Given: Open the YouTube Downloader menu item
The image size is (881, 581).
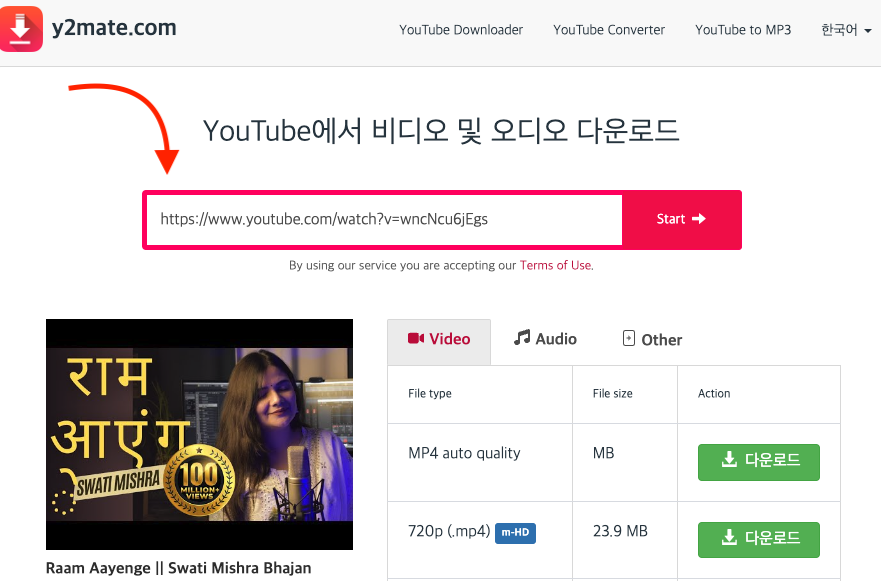Looking at the screenshot, I should 460,30.
